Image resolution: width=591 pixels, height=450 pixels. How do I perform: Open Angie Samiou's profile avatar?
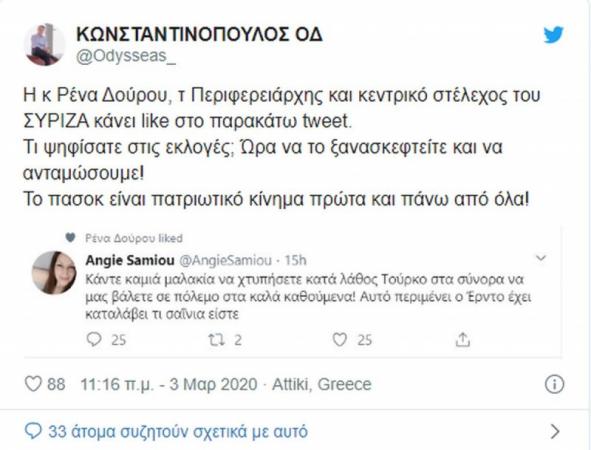(x=54, y=272)
